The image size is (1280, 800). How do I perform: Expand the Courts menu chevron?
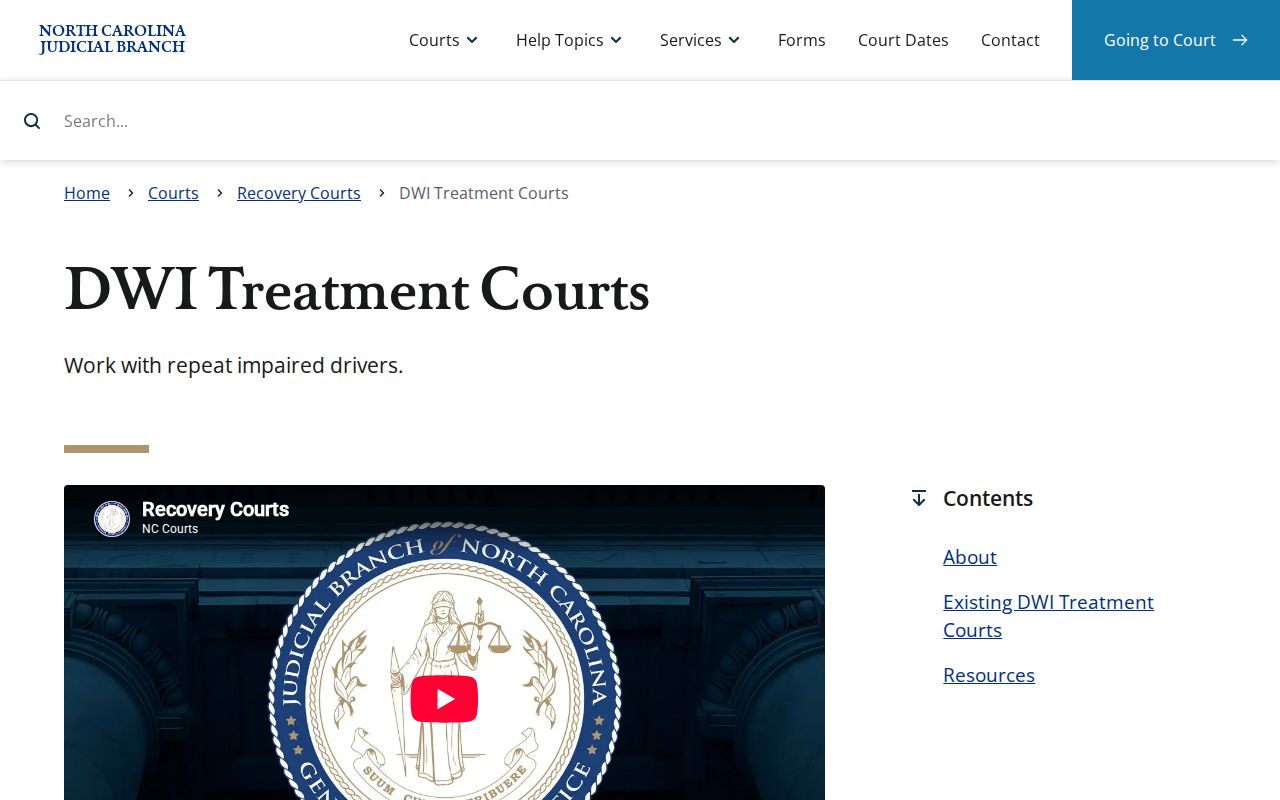(x=472, y=40)
